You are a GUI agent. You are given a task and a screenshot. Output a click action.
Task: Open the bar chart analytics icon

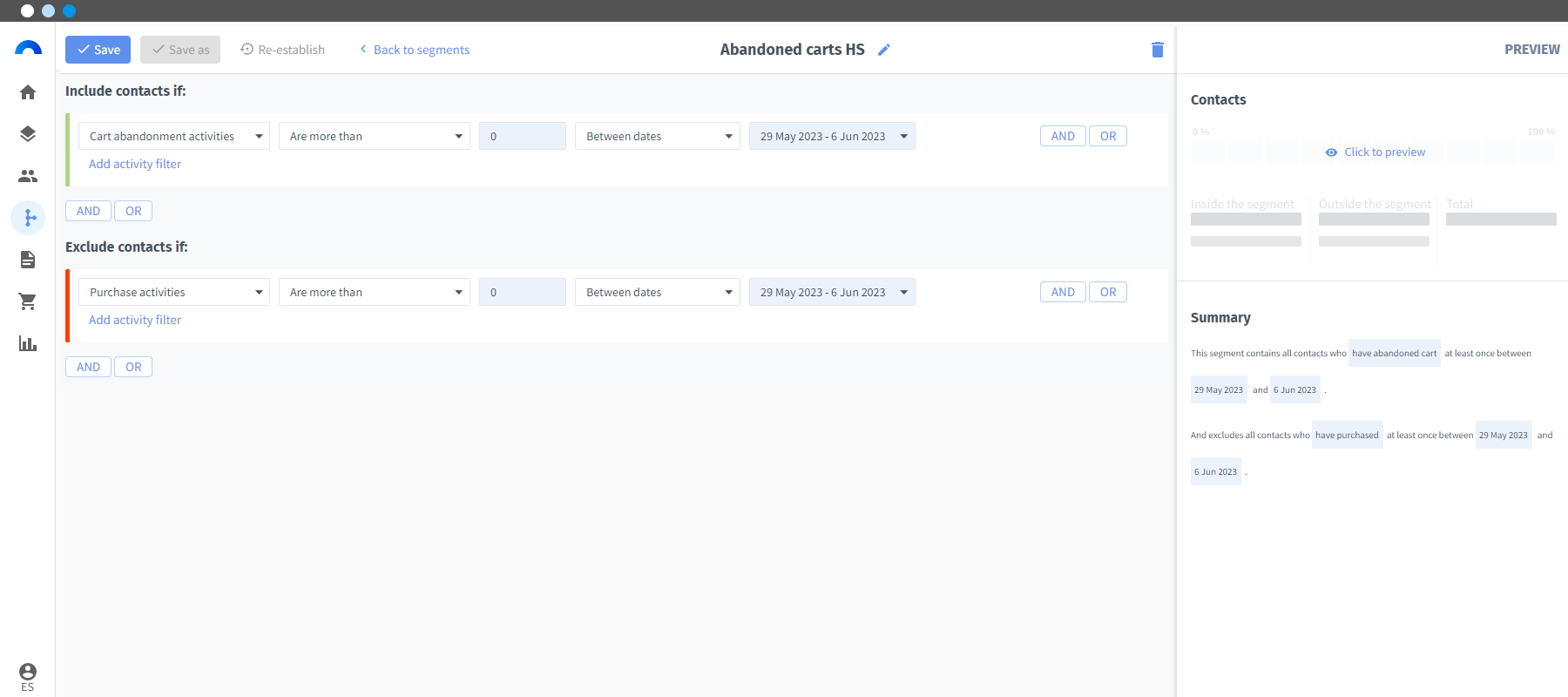click(28, 343)
